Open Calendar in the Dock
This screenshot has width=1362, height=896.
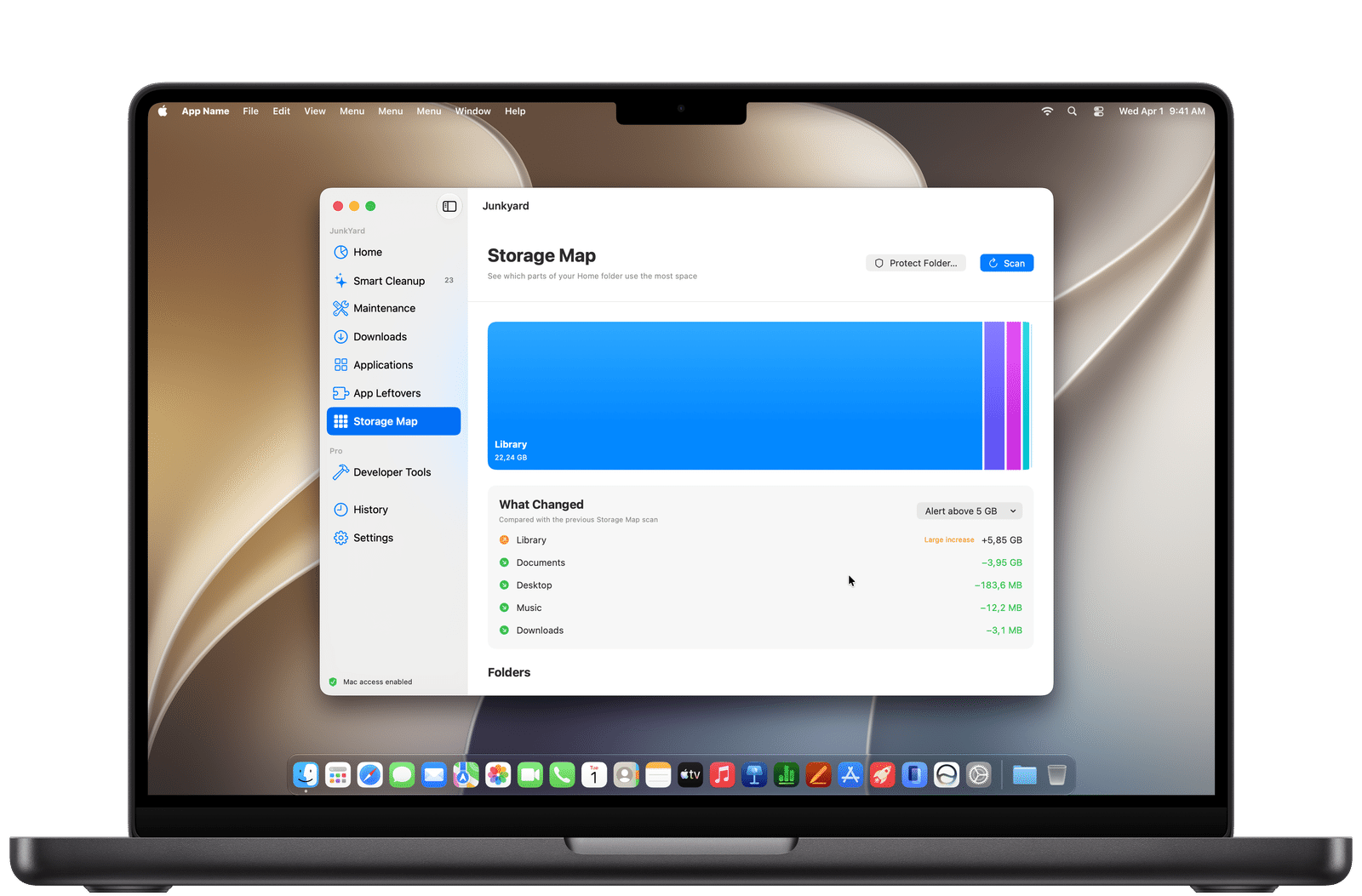594,774
